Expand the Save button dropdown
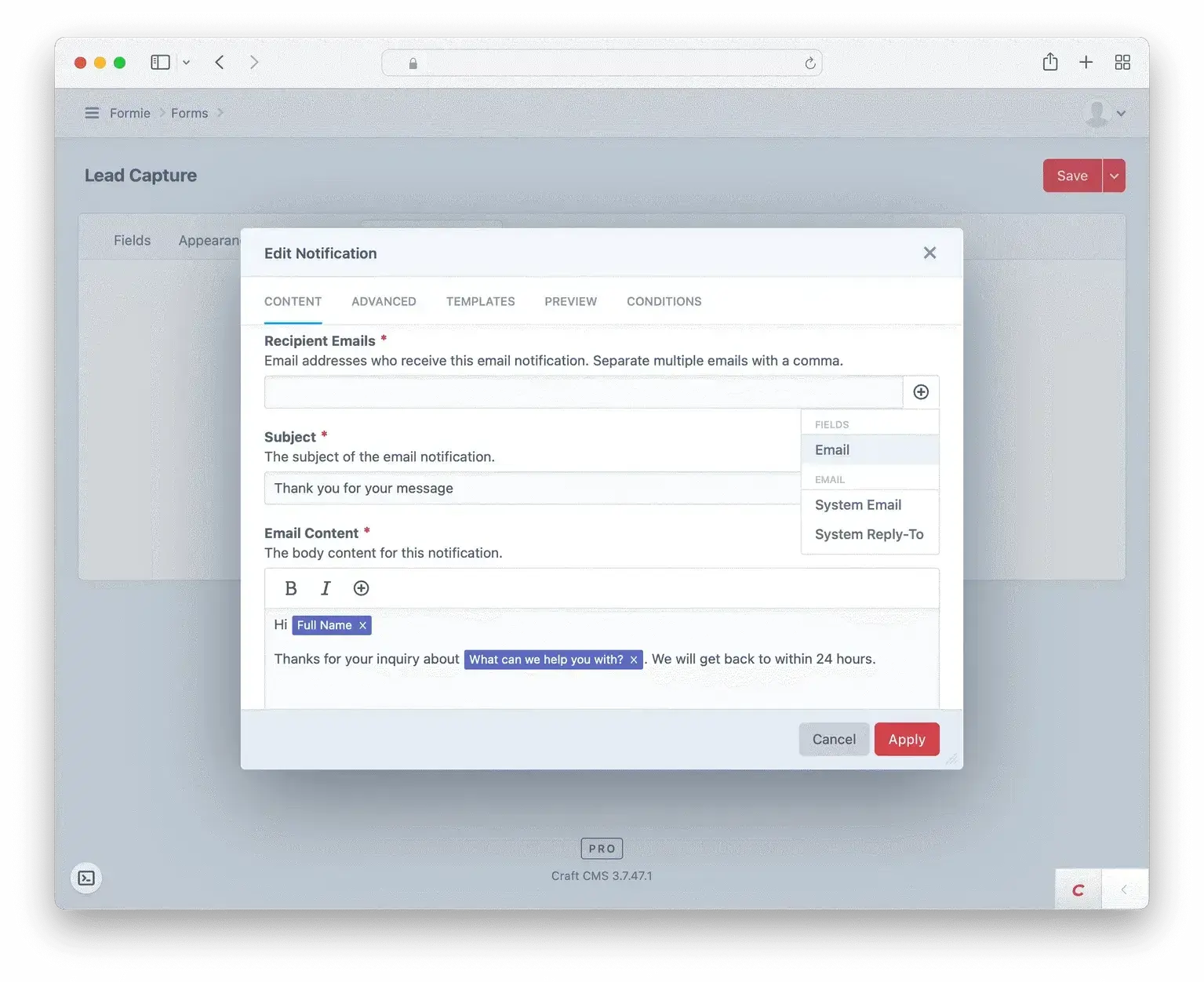 (1113, 175)
